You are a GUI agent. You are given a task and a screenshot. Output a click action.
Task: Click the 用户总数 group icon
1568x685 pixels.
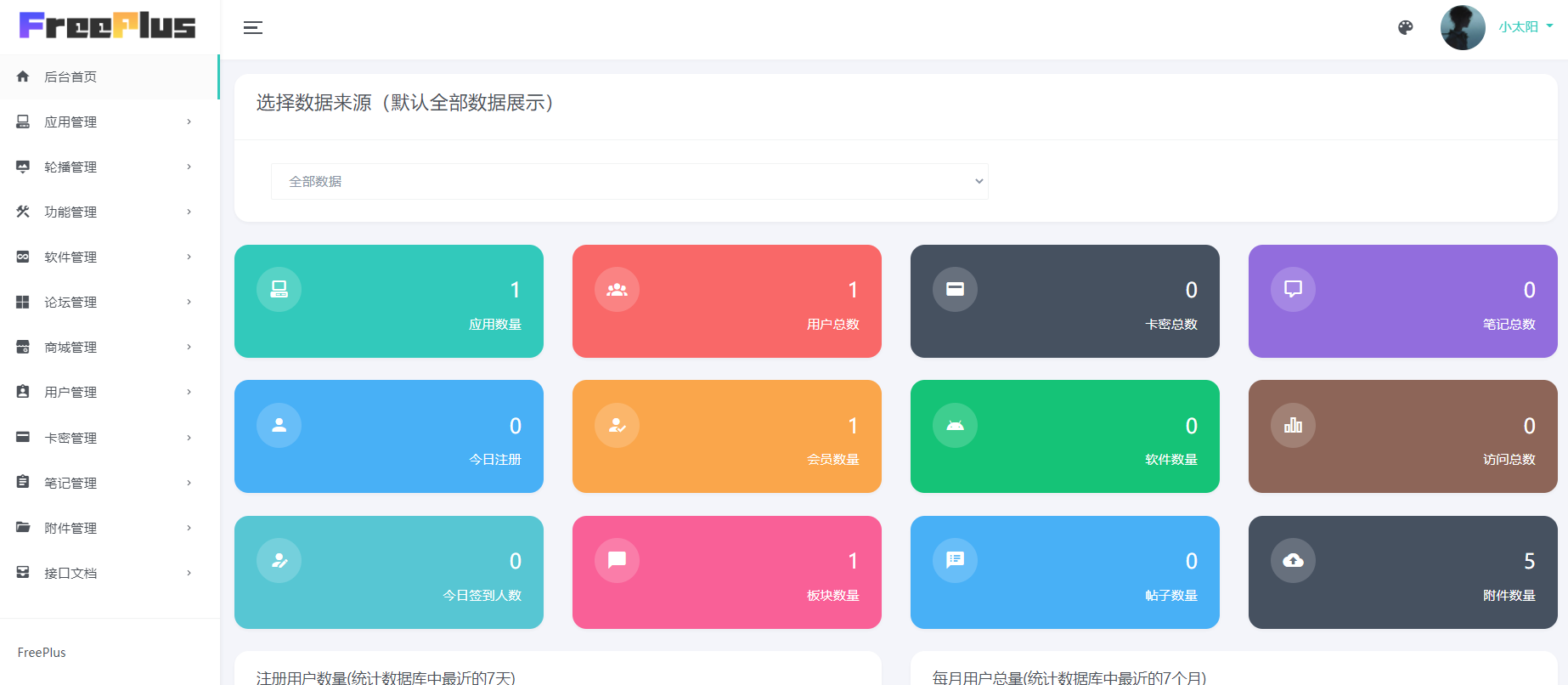tap(617, 290)
